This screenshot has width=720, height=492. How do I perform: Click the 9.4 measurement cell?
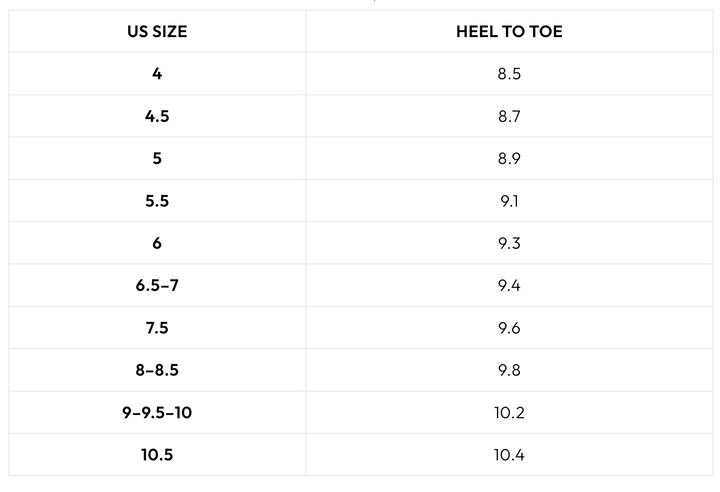509,286
